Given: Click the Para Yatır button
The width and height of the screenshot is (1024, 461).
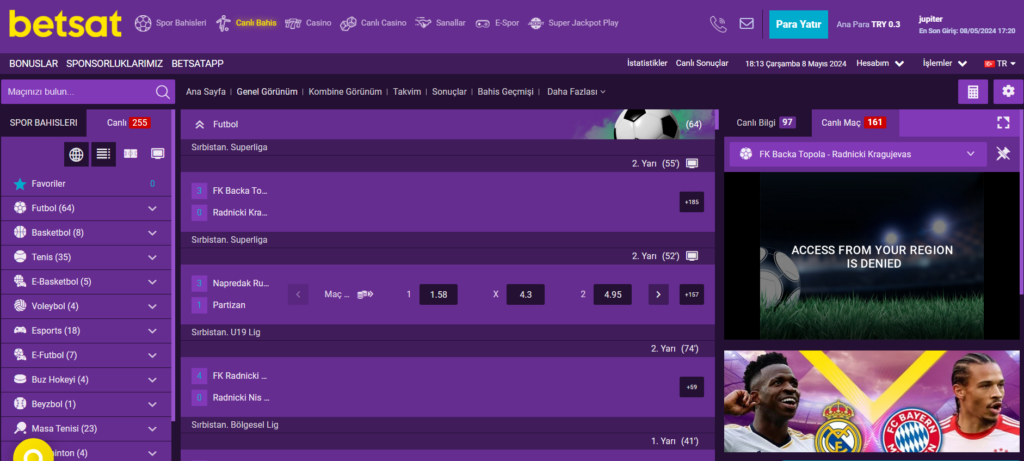Looking at the screenshot, I should pos(798,24).
